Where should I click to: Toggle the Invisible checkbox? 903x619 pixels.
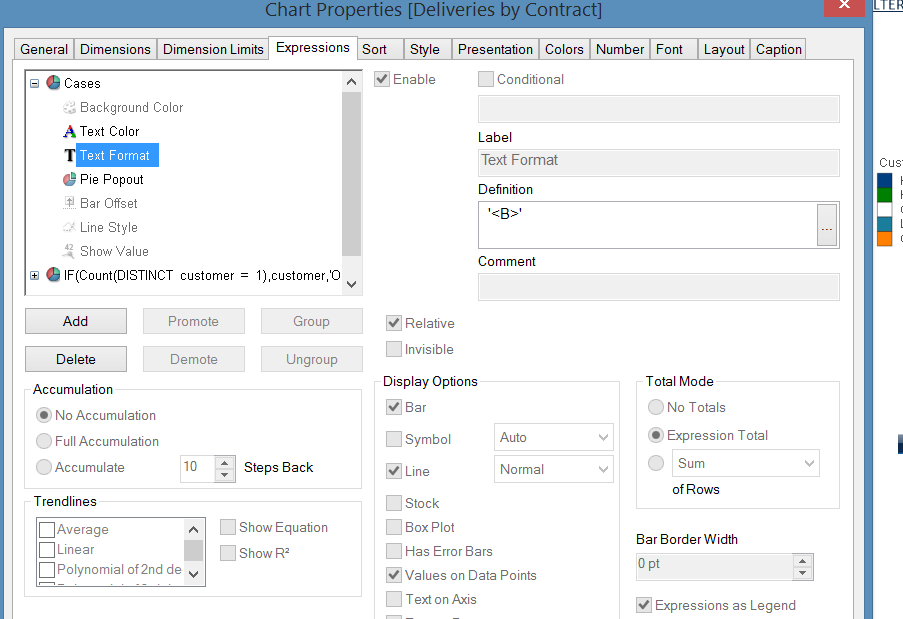click(394, 349)
